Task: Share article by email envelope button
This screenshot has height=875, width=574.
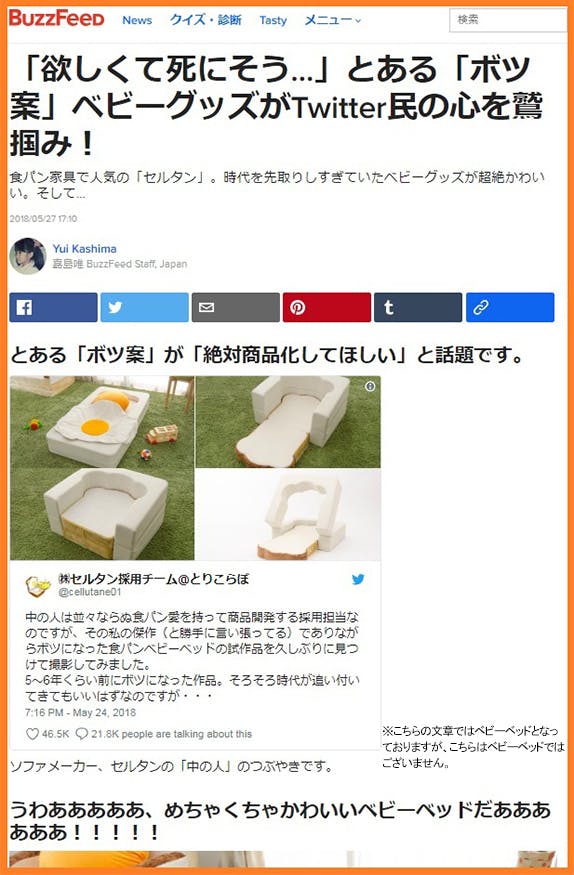Action: point(236,307)
